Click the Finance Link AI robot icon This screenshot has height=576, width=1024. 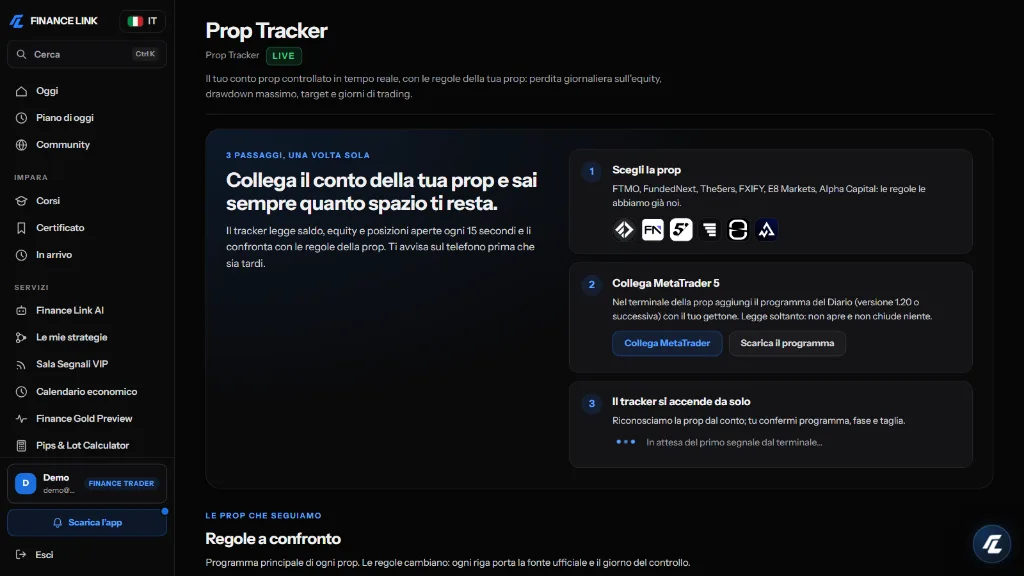point(22,311)
